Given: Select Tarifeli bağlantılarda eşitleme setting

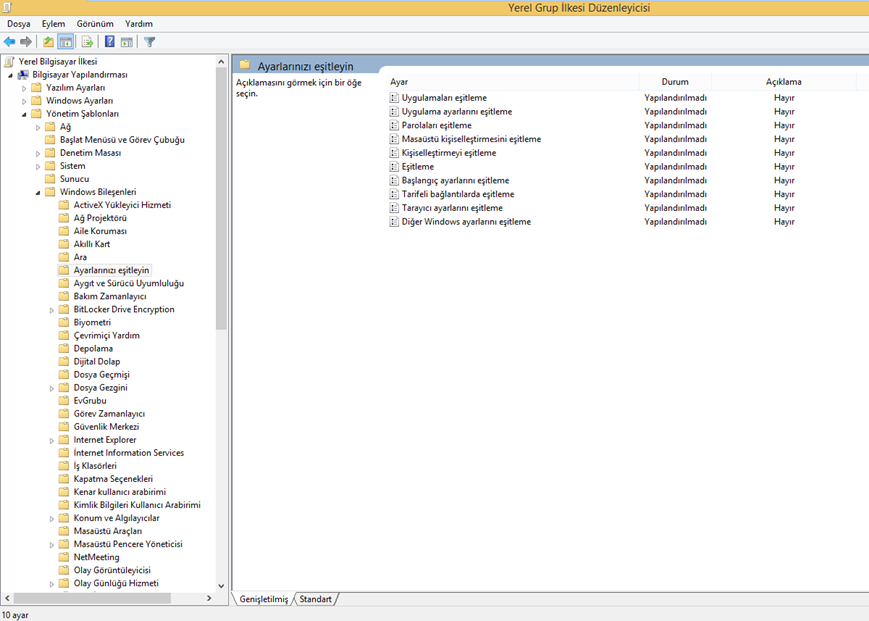Looking at the screenshot, I should (x=458, y=194).
